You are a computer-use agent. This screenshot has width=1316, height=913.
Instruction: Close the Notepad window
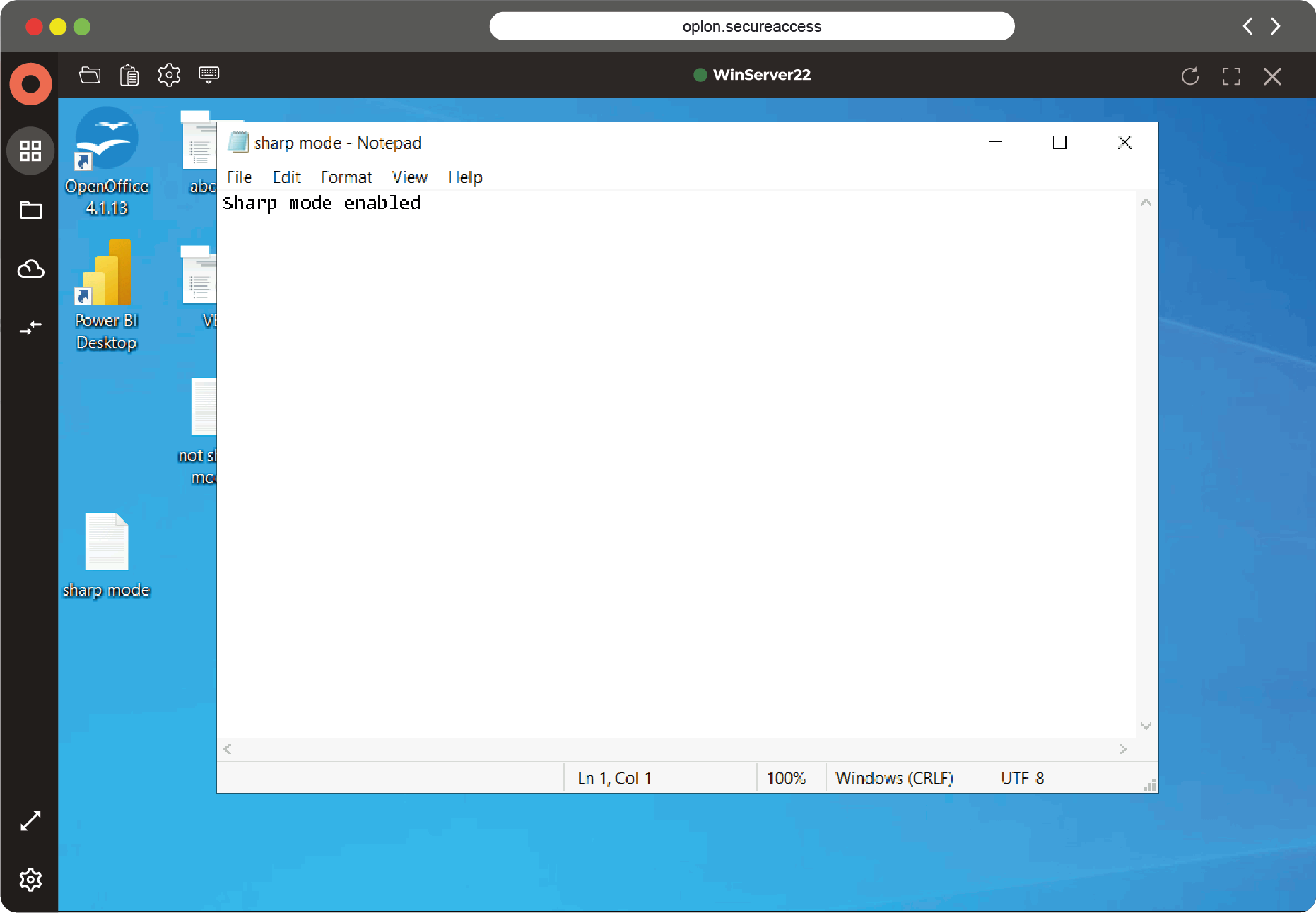pos(1124,142)
